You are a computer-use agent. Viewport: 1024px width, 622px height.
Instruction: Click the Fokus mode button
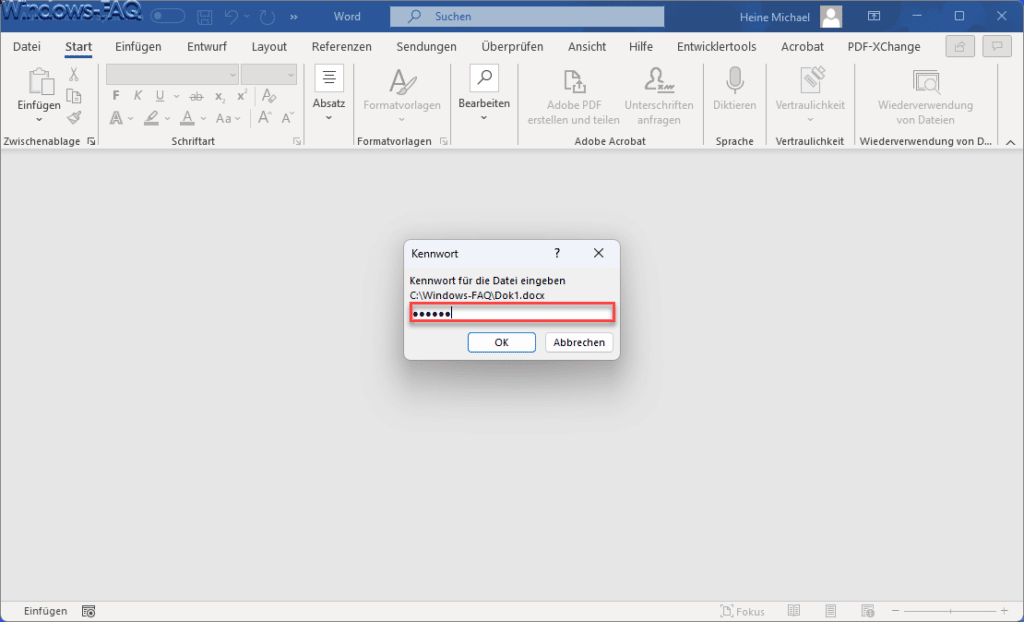coord(742,612)
